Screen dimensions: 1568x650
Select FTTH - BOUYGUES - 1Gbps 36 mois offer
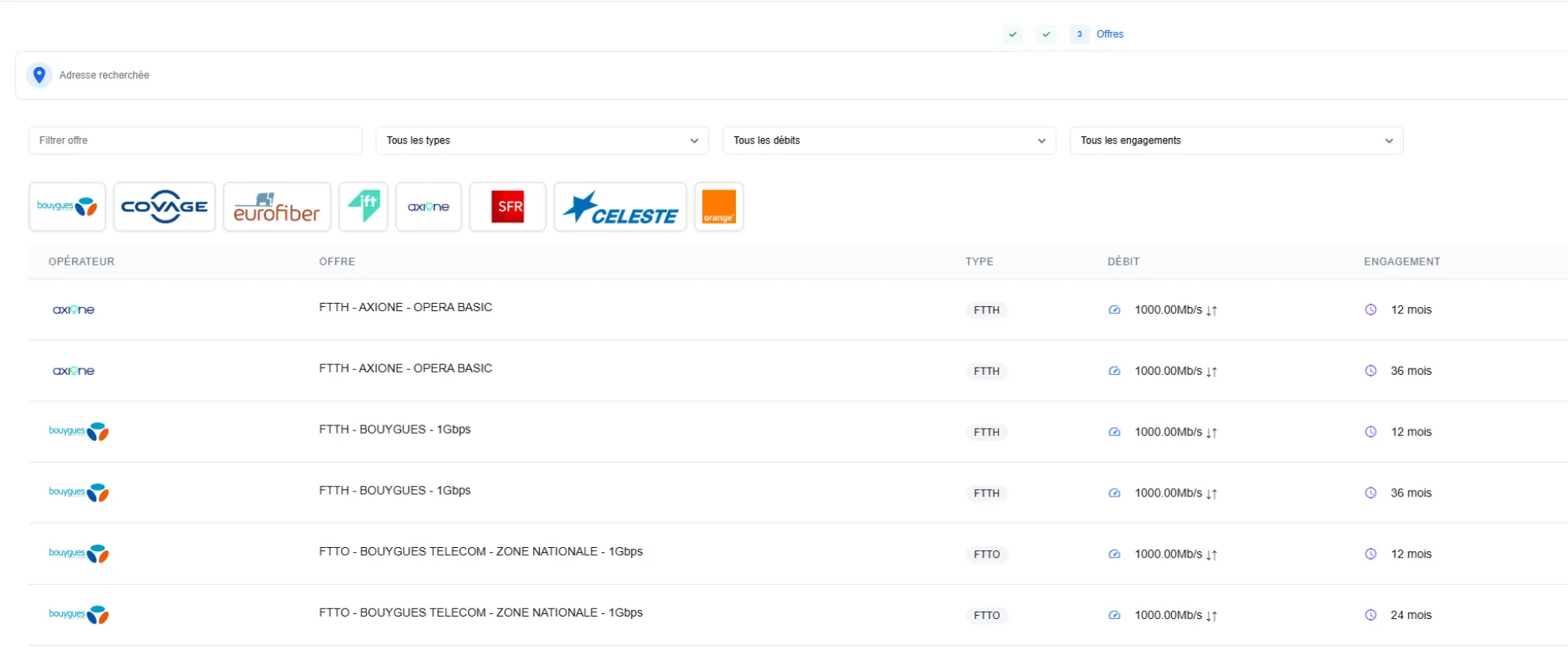tap(395, 491)
